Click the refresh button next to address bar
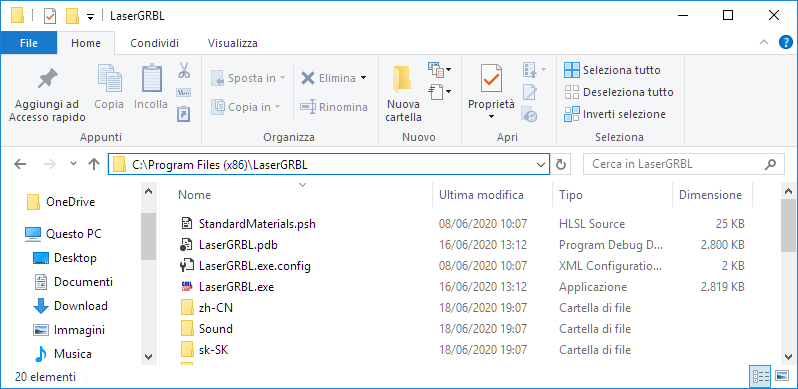Viewport: 798px width, 389px height. coord(561,164)
